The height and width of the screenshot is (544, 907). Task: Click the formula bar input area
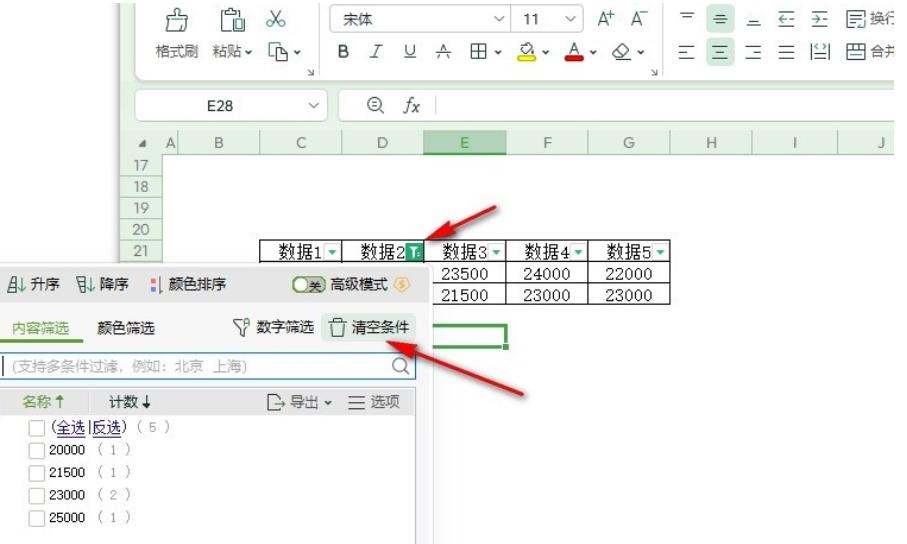point(665,105)
